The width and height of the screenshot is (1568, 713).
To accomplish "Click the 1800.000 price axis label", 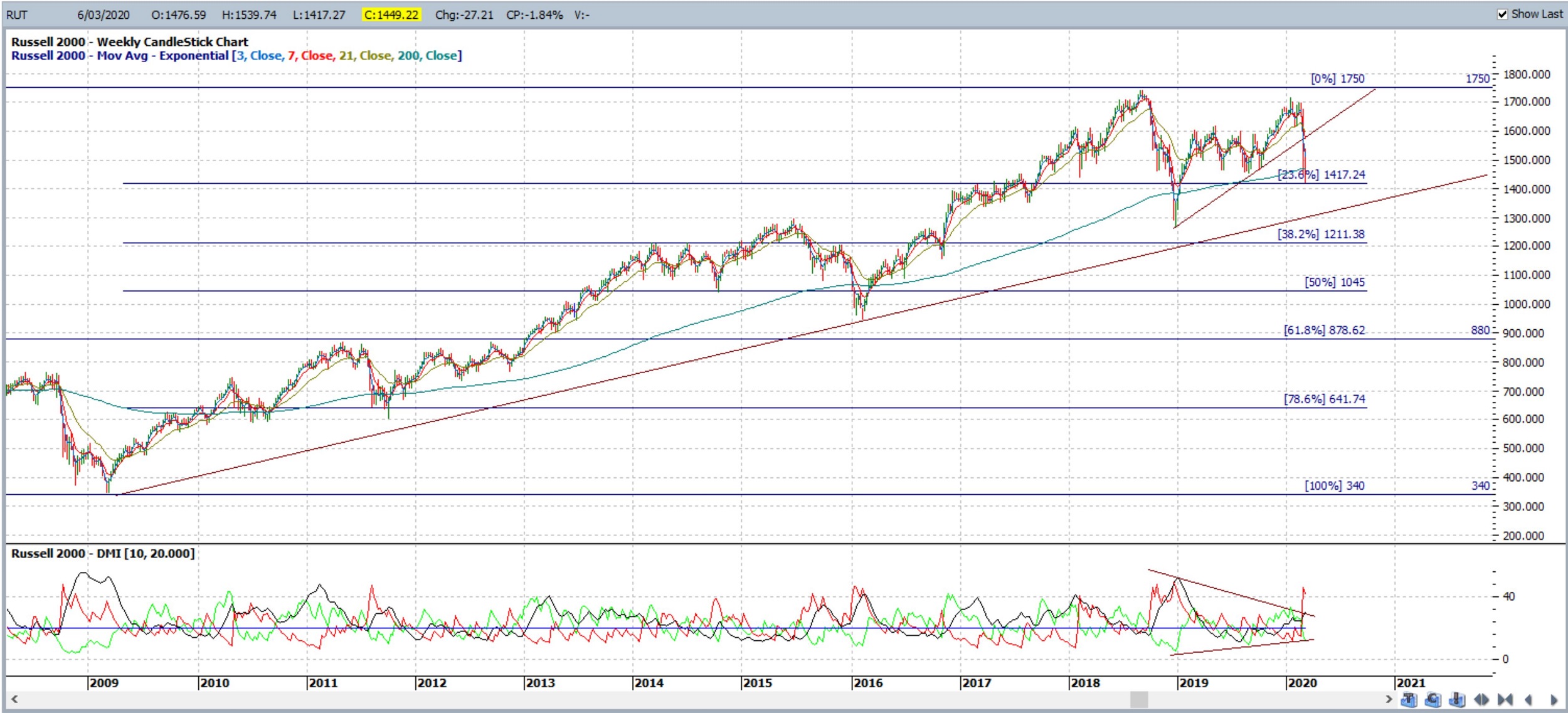I will [1527, 75].
